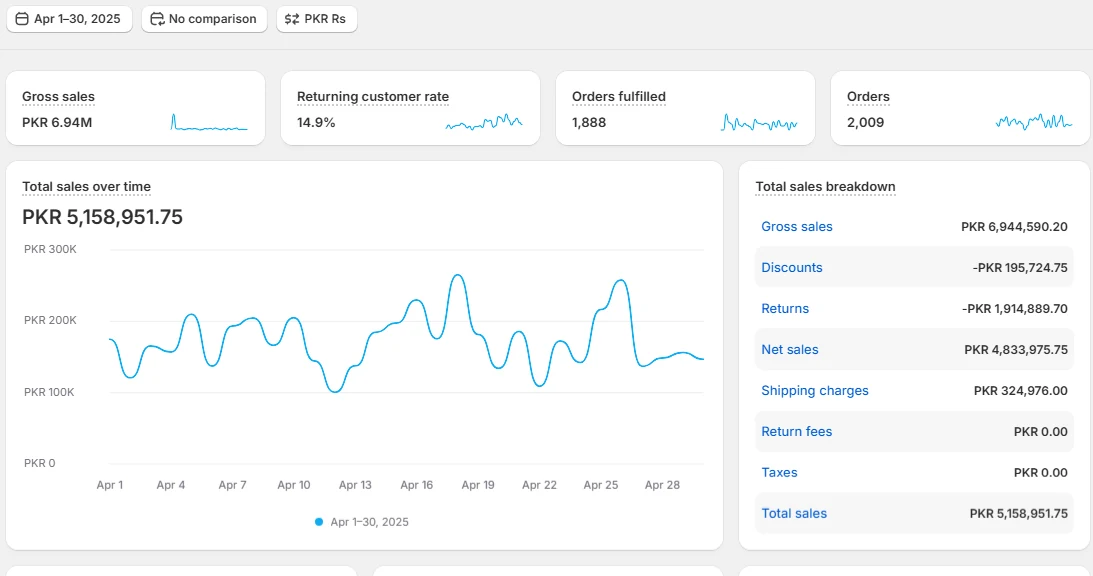Click the -PKR 1,914,889.70 returns amount
Viewport: 1093px width, 576px height.
click(x=1015, y=309)
